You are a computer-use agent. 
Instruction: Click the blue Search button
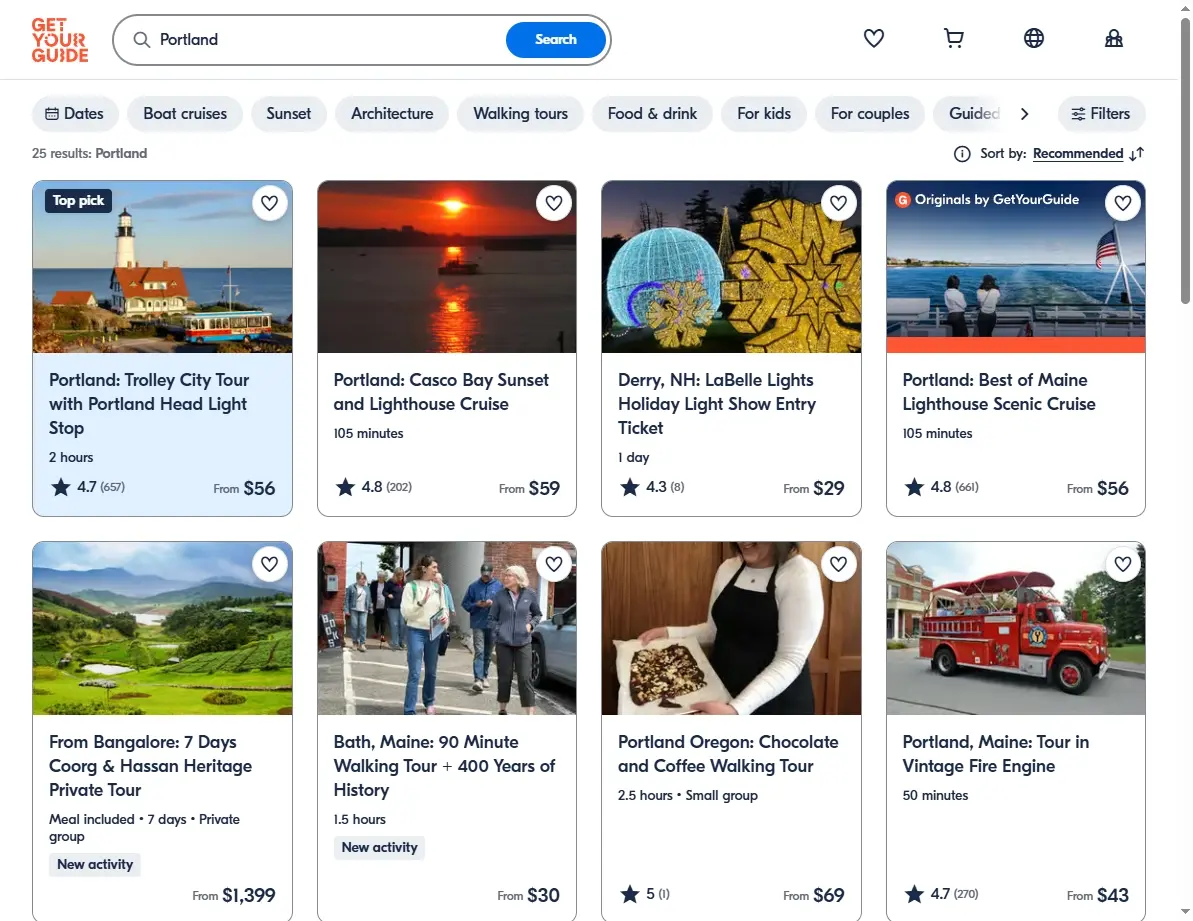click(x=555, y=40)
